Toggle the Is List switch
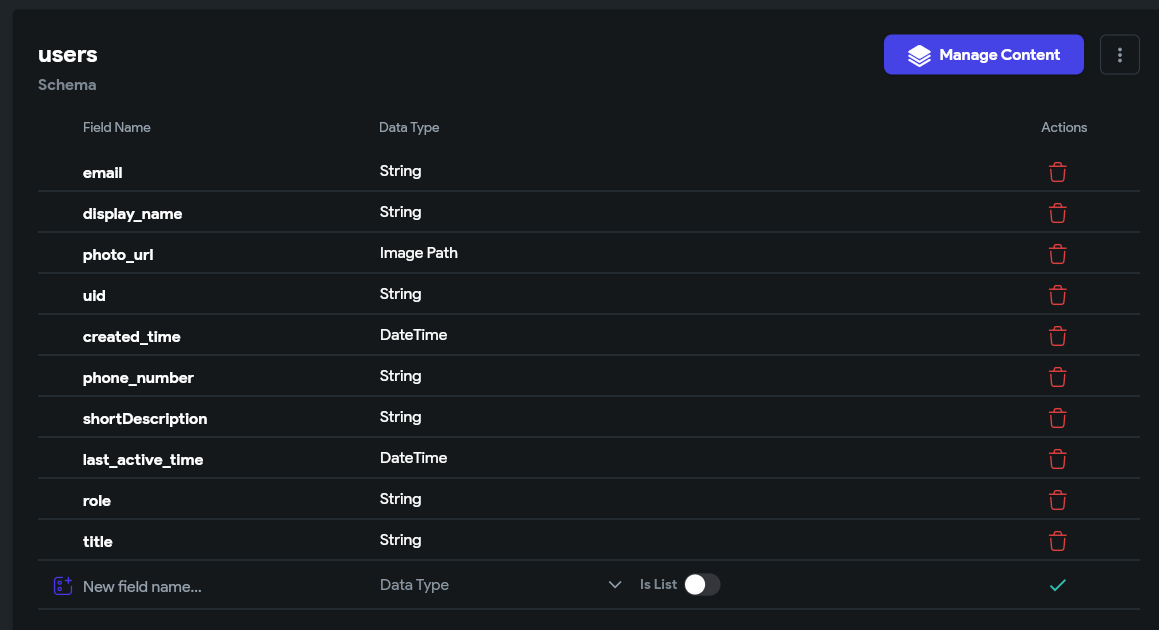 tap(701, 584)
